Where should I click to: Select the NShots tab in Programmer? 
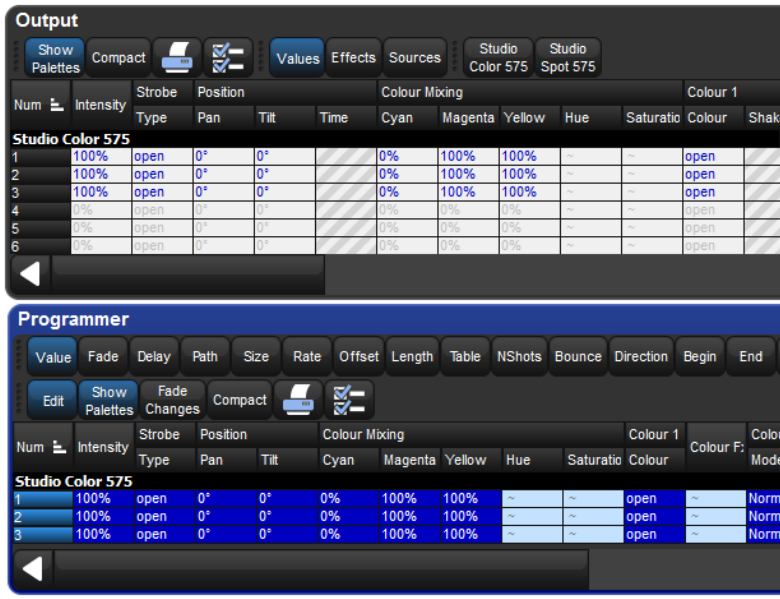[x=519, y=357]
